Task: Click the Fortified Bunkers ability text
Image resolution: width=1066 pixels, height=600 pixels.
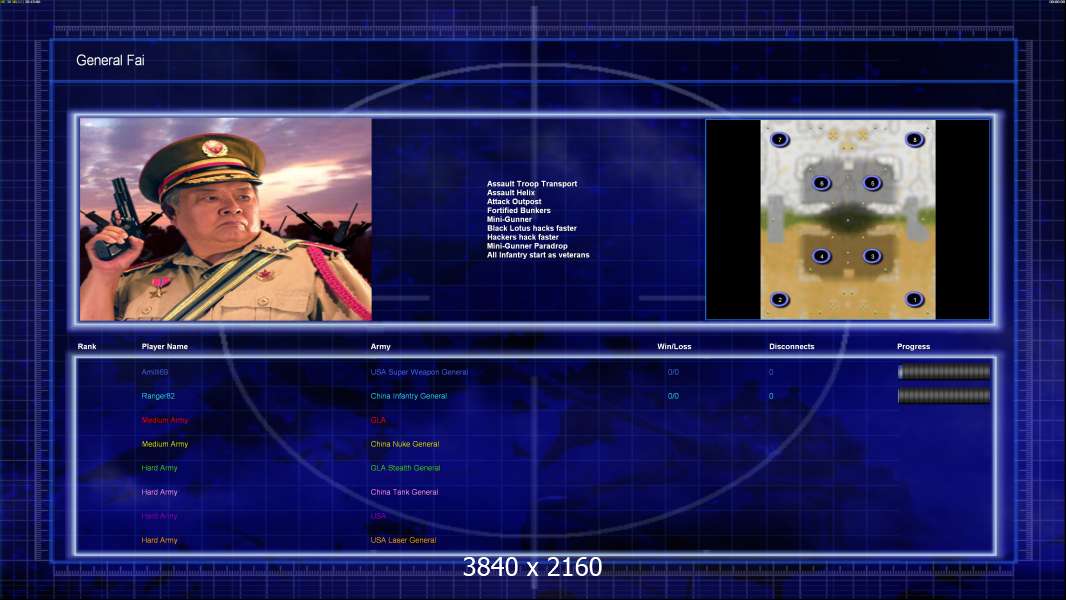Action: point(519,210)
